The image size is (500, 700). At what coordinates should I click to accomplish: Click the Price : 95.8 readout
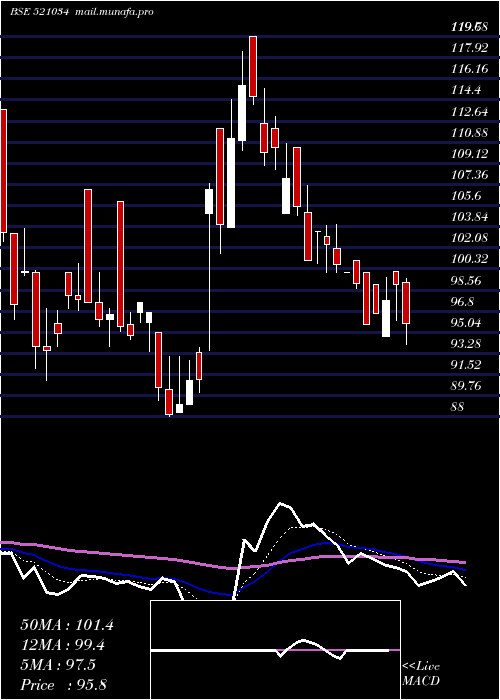coord(63,685)
